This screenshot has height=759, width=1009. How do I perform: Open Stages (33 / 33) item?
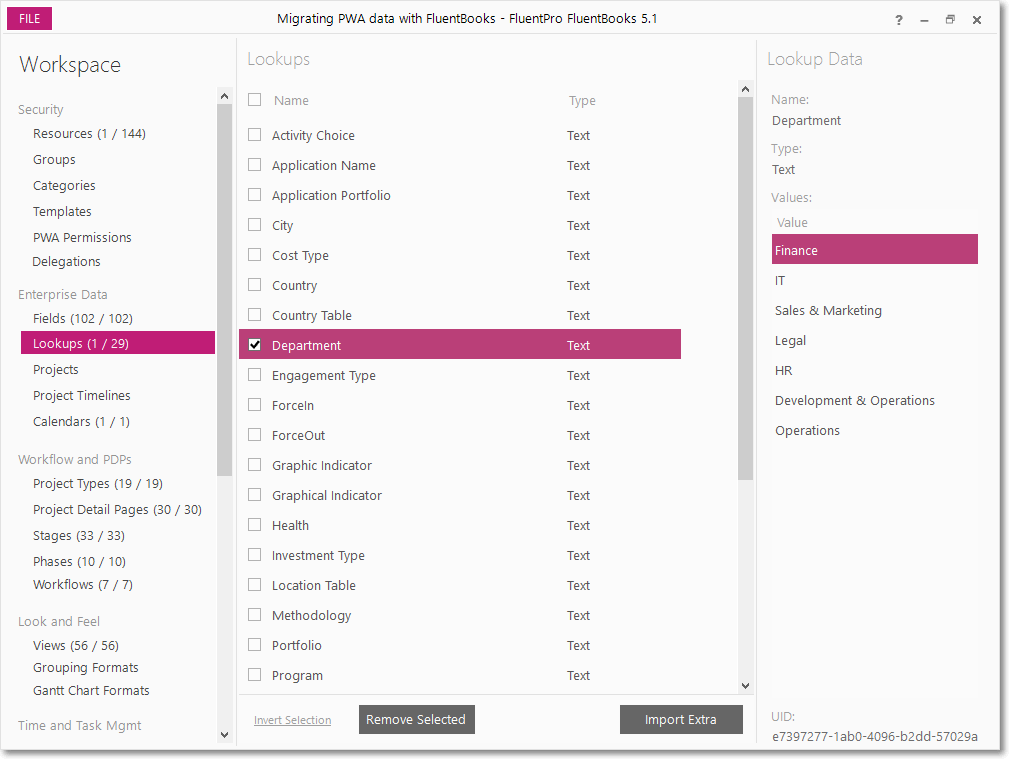[x=79, y=536]
